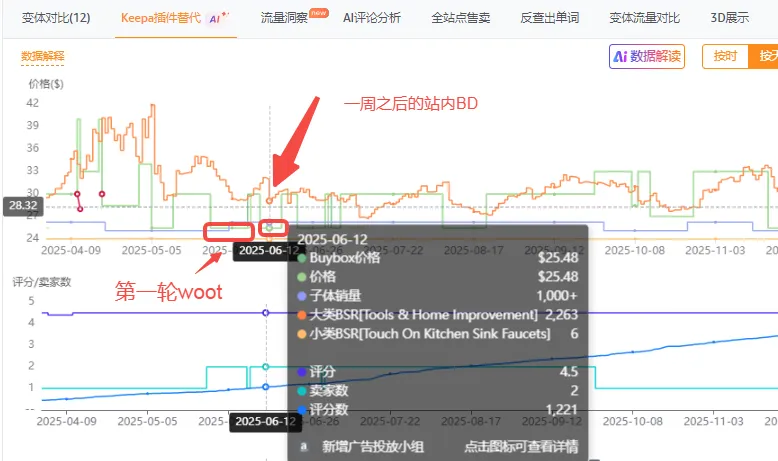Switch to Keepa插件替代 tab
This screenshot has width=778, height=461.
pyautogui.click(x=159, y=18)
